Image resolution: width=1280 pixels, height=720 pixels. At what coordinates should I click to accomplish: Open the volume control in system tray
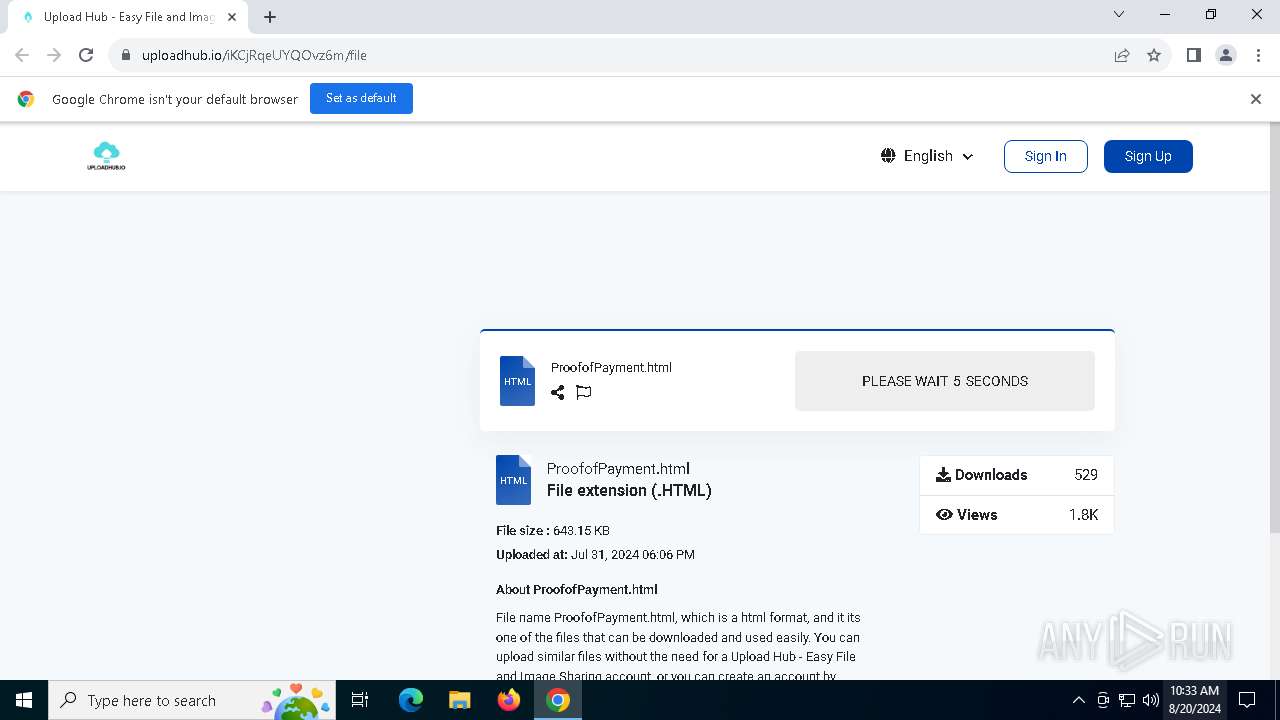tap(1151, 700)
